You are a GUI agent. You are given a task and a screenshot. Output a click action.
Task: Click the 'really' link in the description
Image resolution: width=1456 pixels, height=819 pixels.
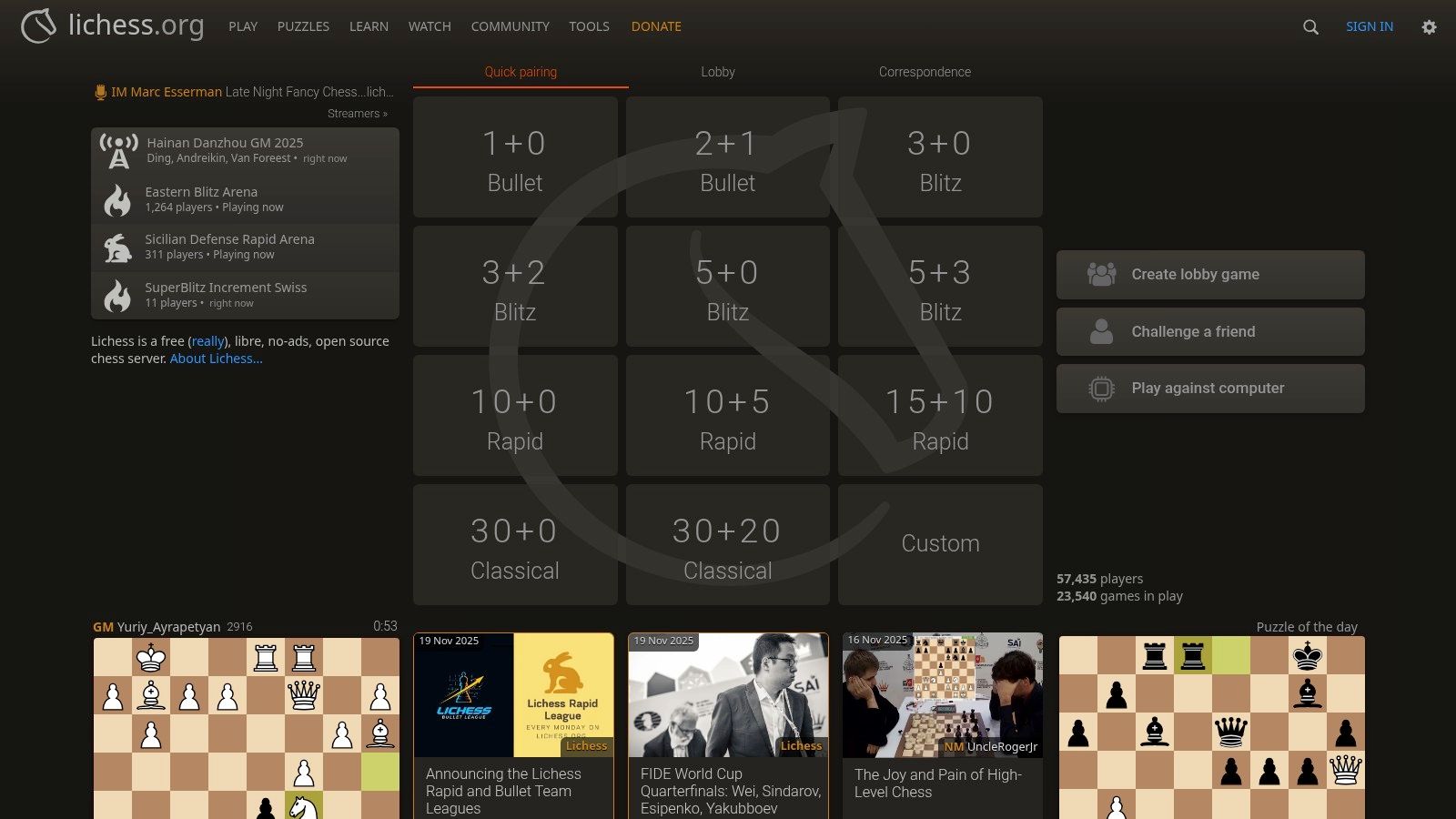[207, 341]
